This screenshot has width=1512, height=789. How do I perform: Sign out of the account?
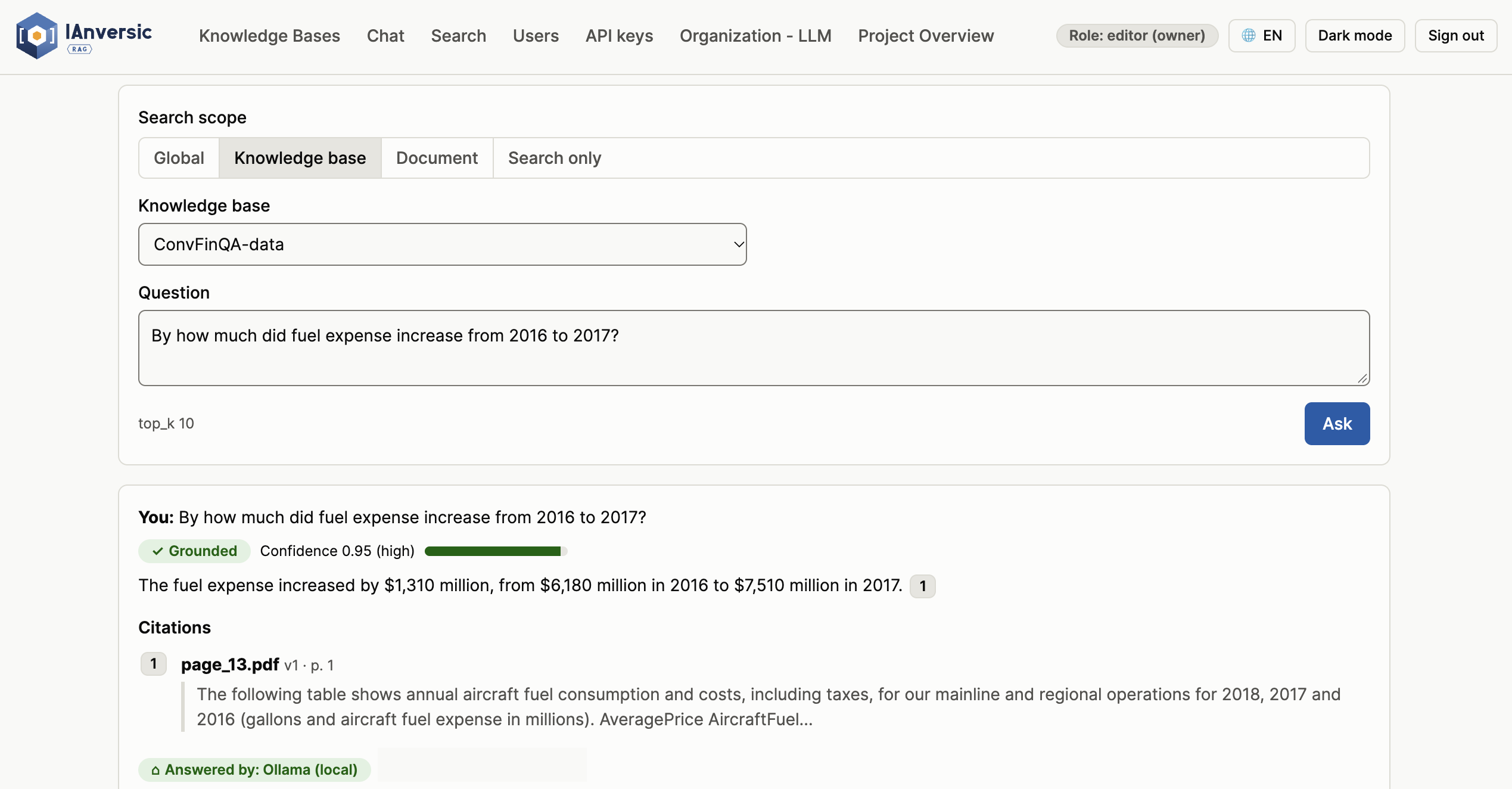point(1455,36)
